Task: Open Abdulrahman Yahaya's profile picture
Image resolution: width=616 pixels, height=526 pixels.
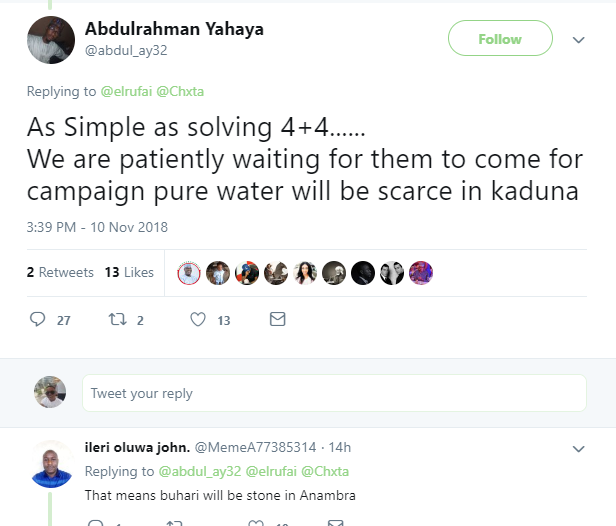Action: pyautogui.click(x=48, y=40)
